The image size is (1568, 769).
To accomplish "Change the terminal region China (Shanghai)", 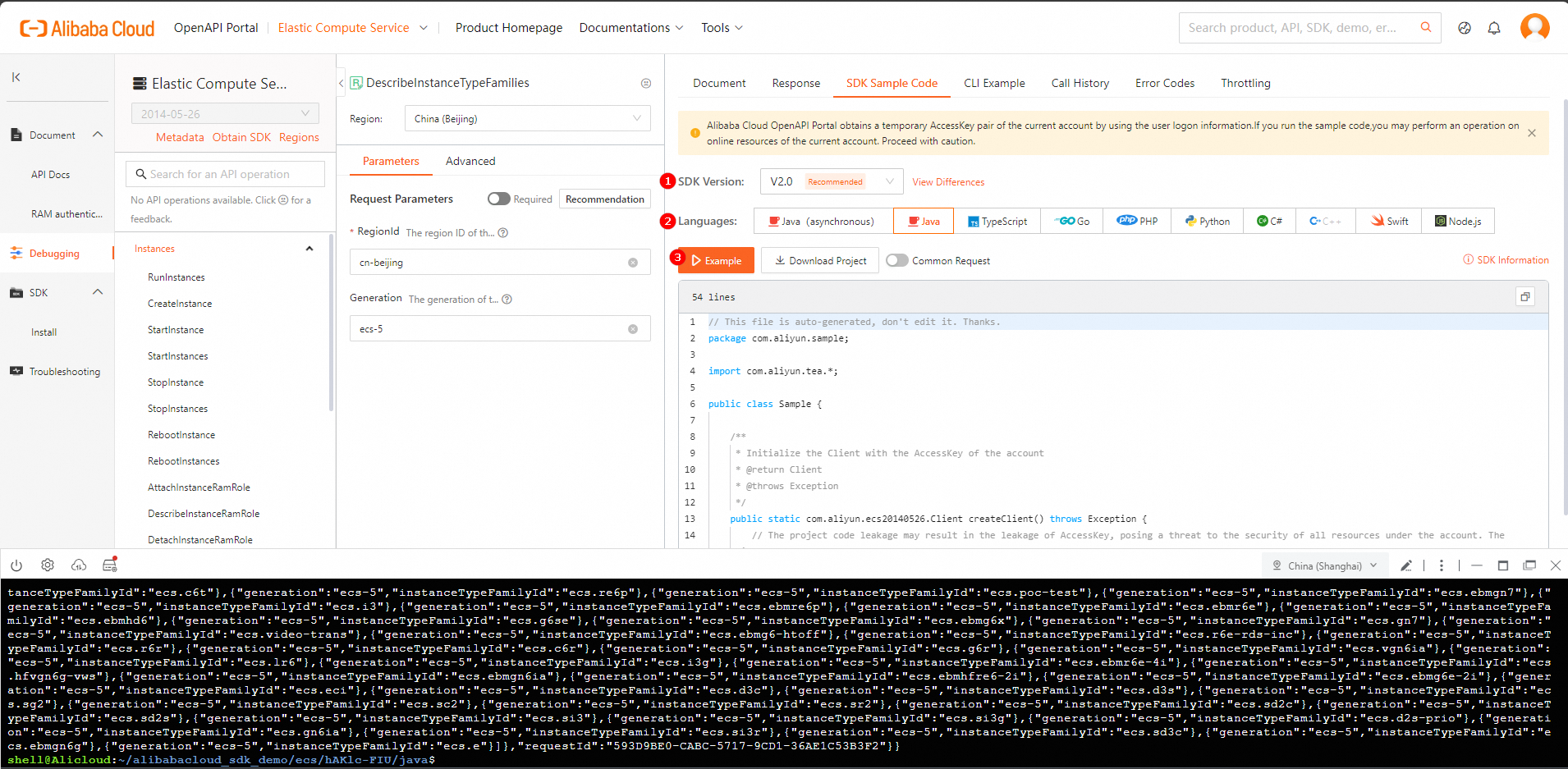I will pyautogui.click(x=1325, y=565).
